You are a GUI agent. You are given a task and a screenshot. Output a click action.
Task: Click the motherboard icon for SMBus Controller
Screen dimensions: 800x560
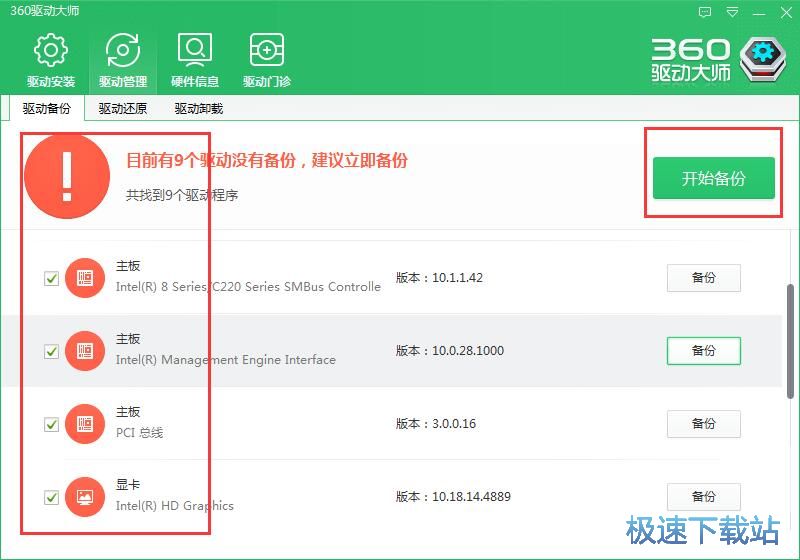(x=85, y=278)
